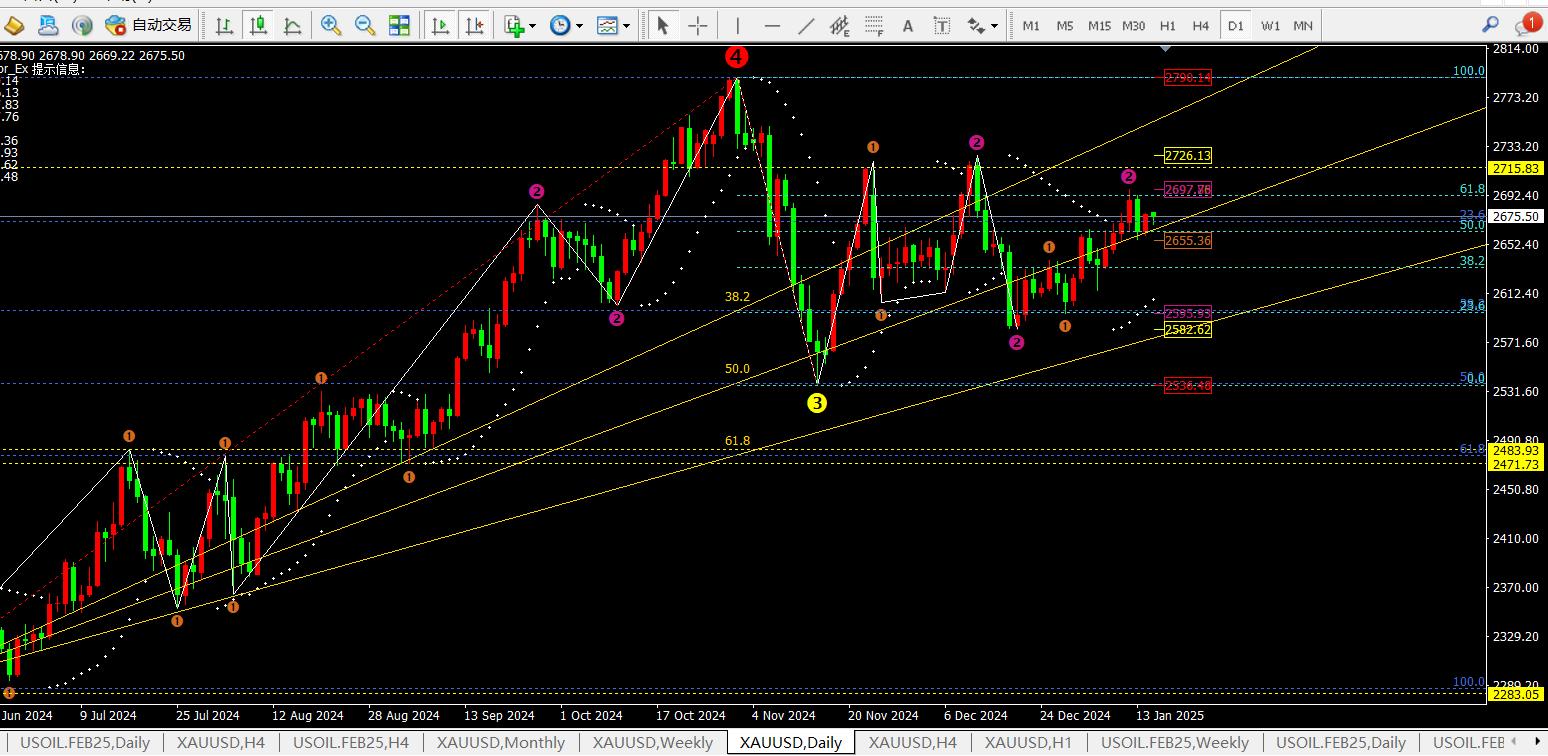
Task: Open the periods clock icon
Action: point(560,25)
